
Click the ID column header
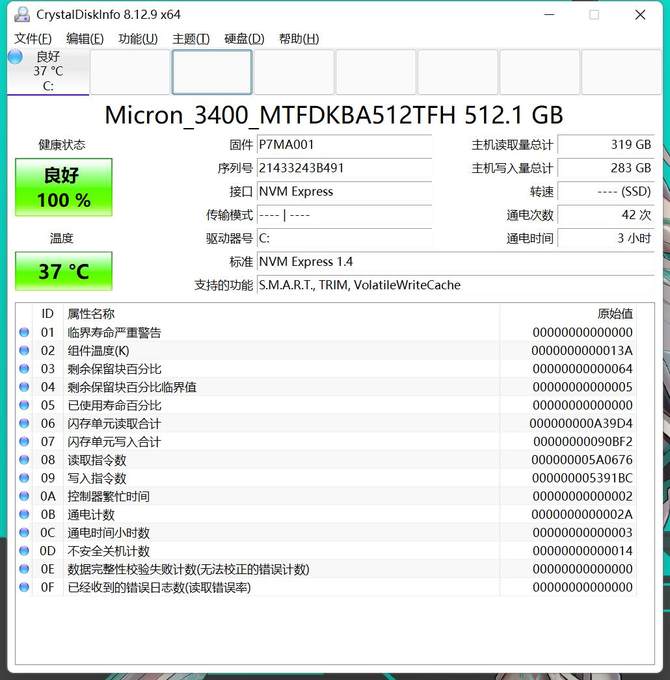pos(47,314)
